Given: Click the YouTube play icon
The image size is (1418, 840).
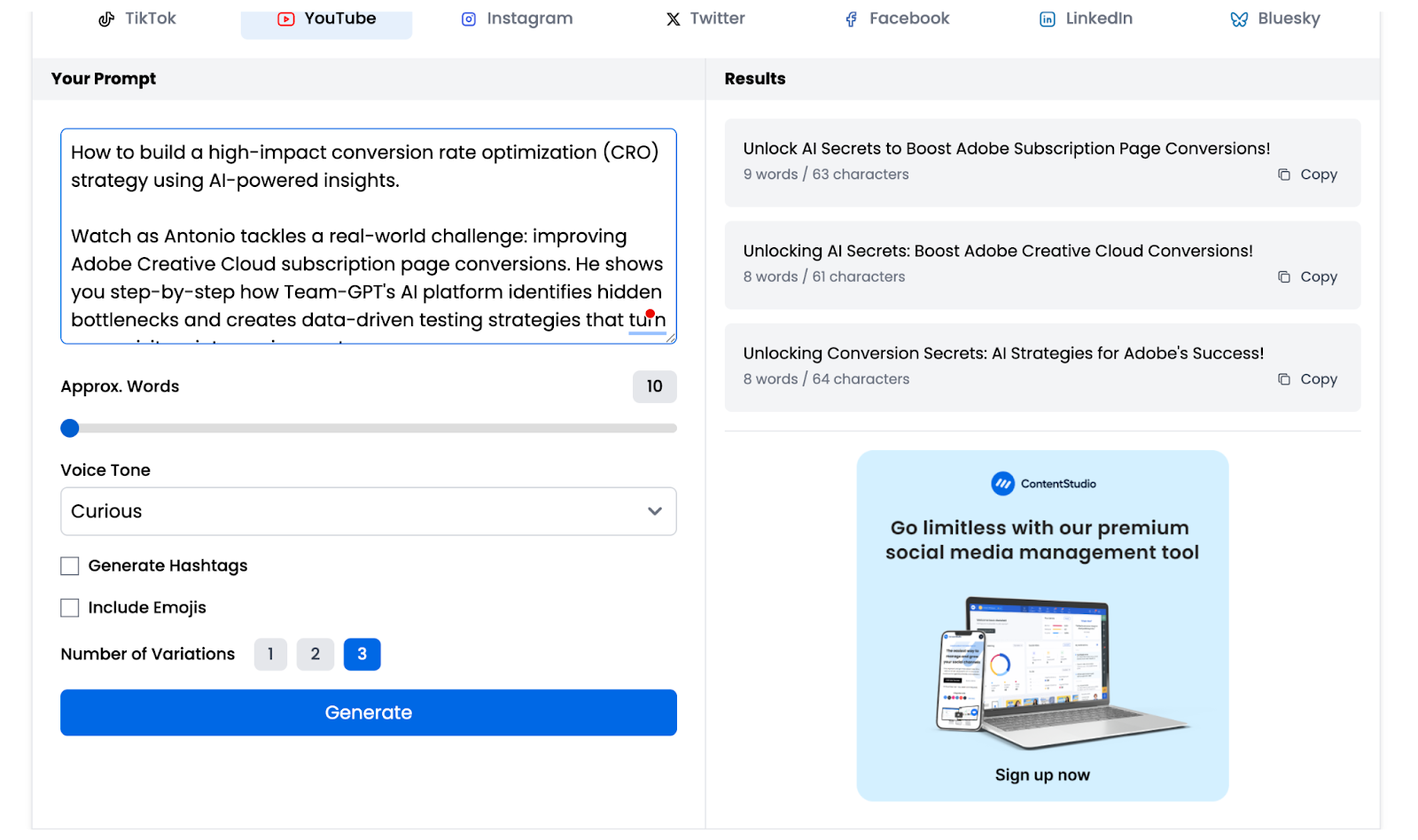Looking at the screenshot, I should point(285,19).
